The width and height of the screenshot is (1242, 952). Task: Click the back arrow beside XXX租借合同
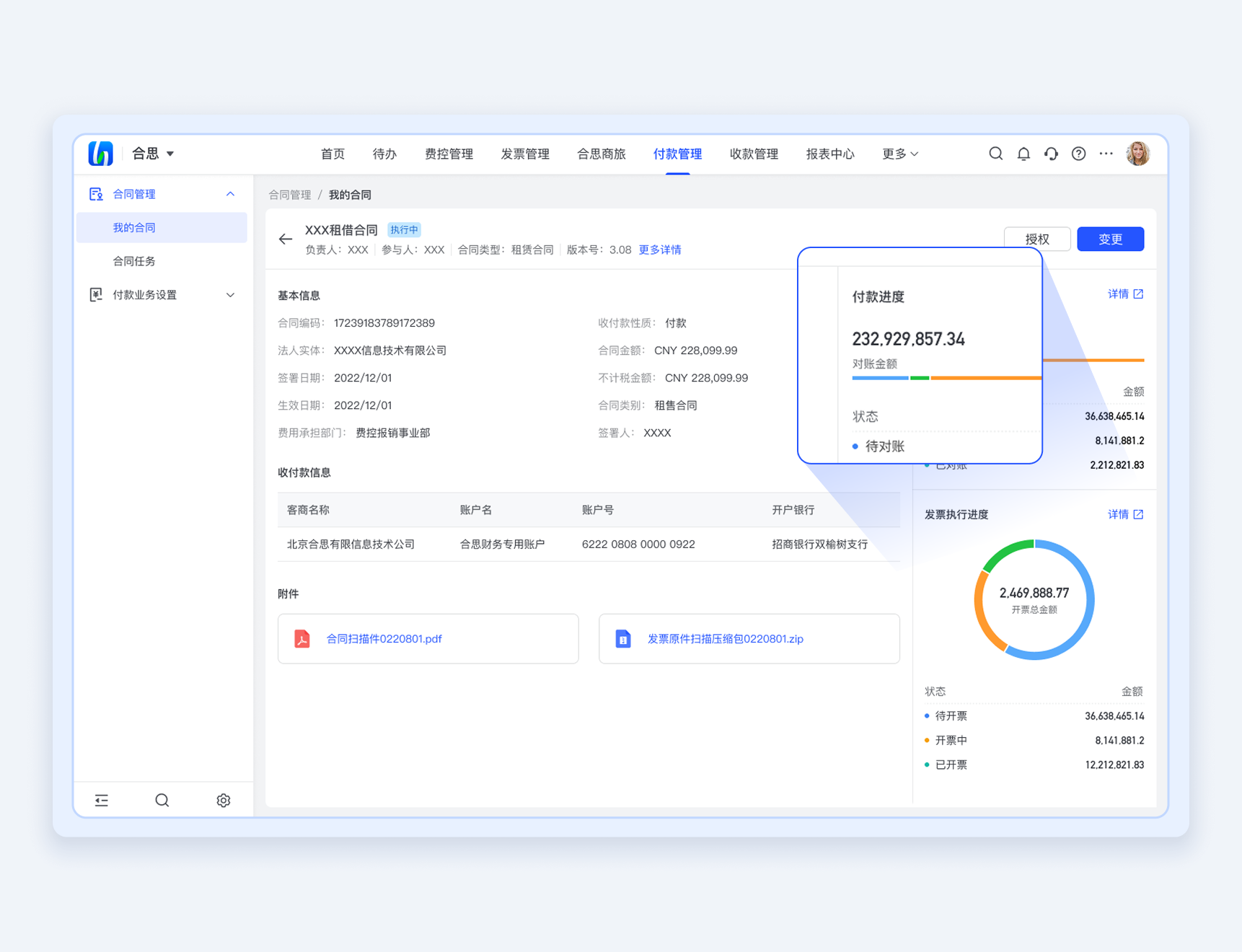(x=286, y=239)
